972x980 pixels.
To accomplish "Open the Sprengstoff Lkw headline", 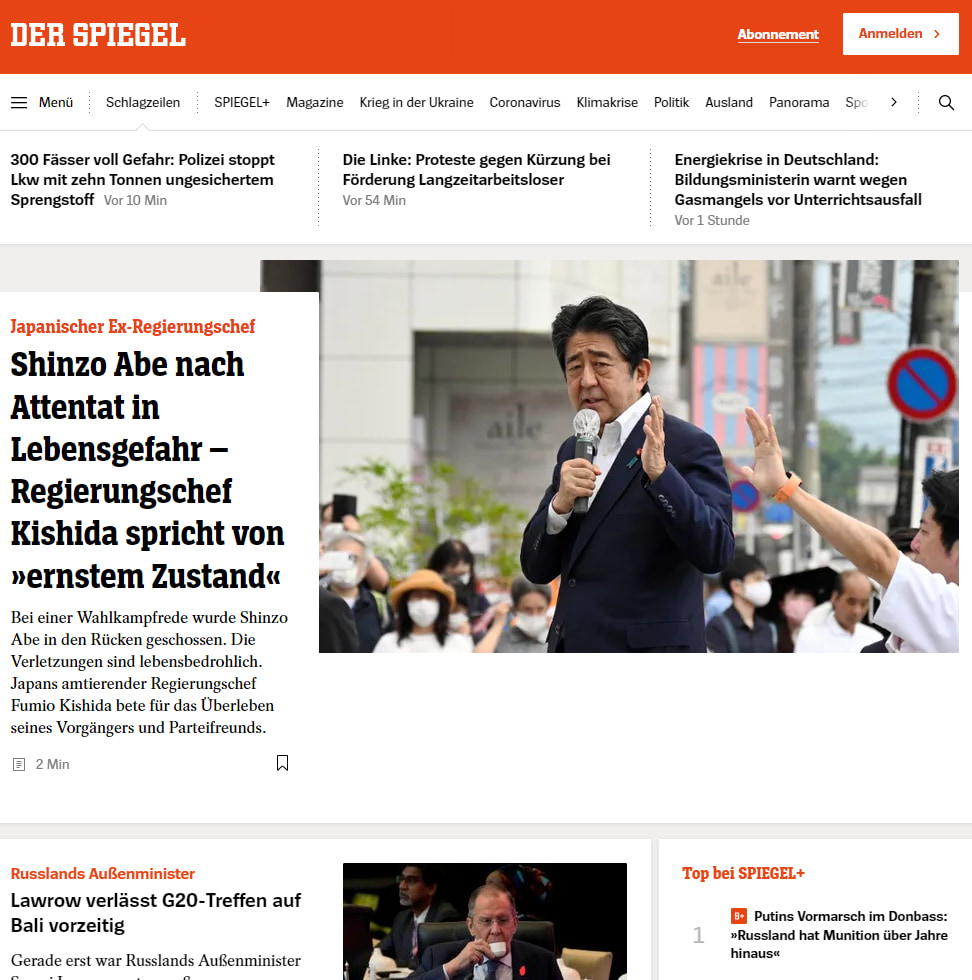I will coord(143,179).
